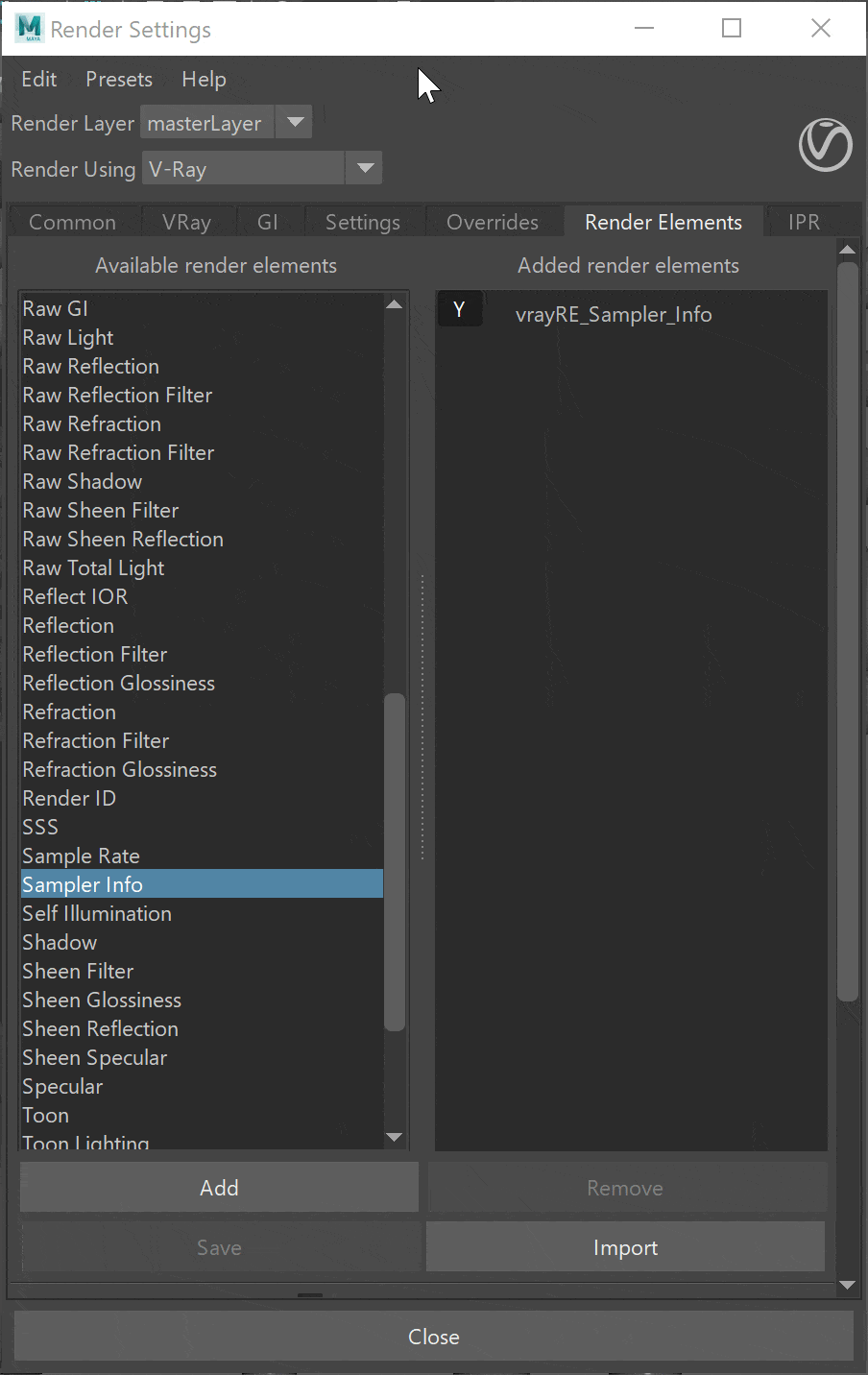The width and height of the screenshot is (868, 1375).
Task: Click the Maya application icon in title bar
Action: click(x=29, y=28)
